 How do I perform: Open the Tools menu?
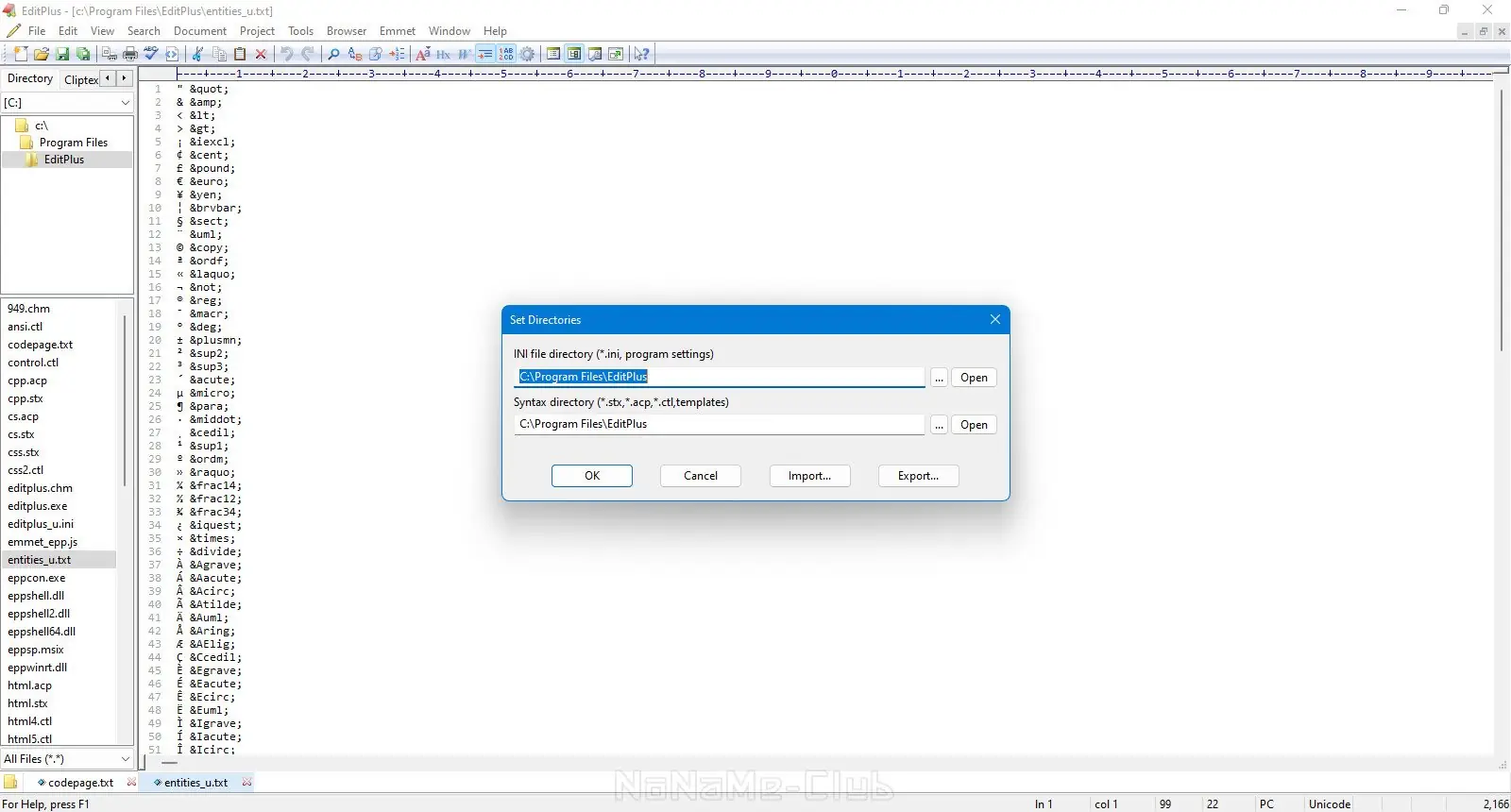pyautogui.click(x=300, y=31)
